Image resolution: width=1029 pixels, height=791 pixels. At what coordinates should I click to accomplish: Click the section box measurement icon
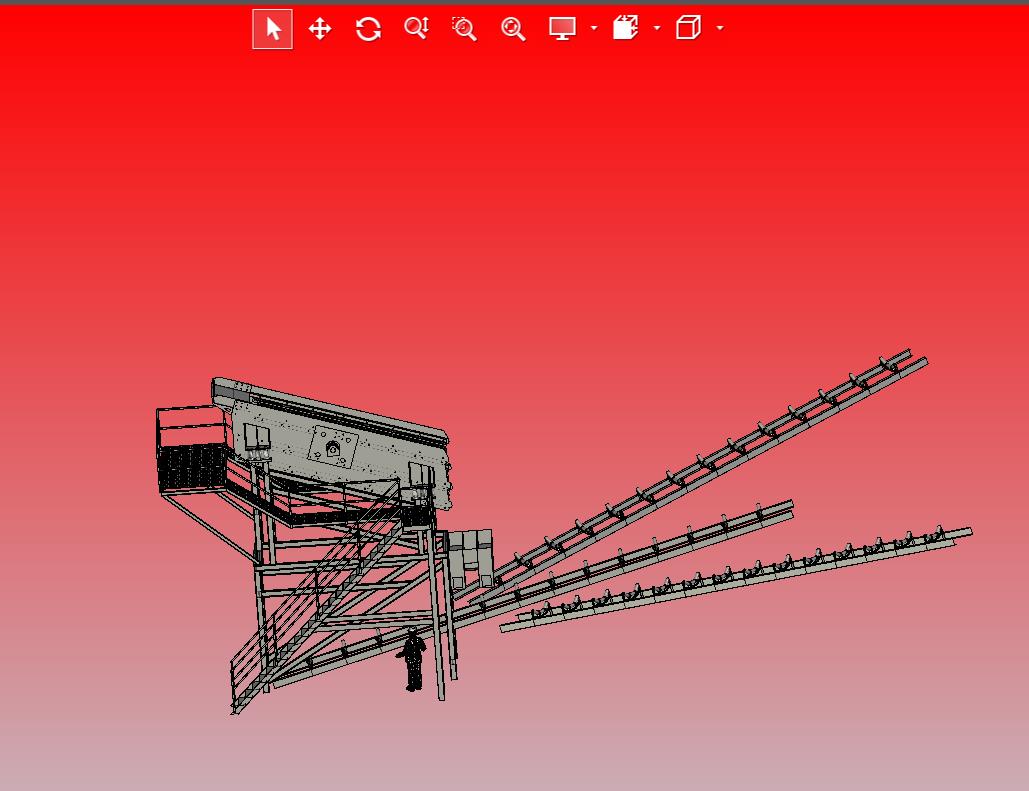[x=625, y=28]
